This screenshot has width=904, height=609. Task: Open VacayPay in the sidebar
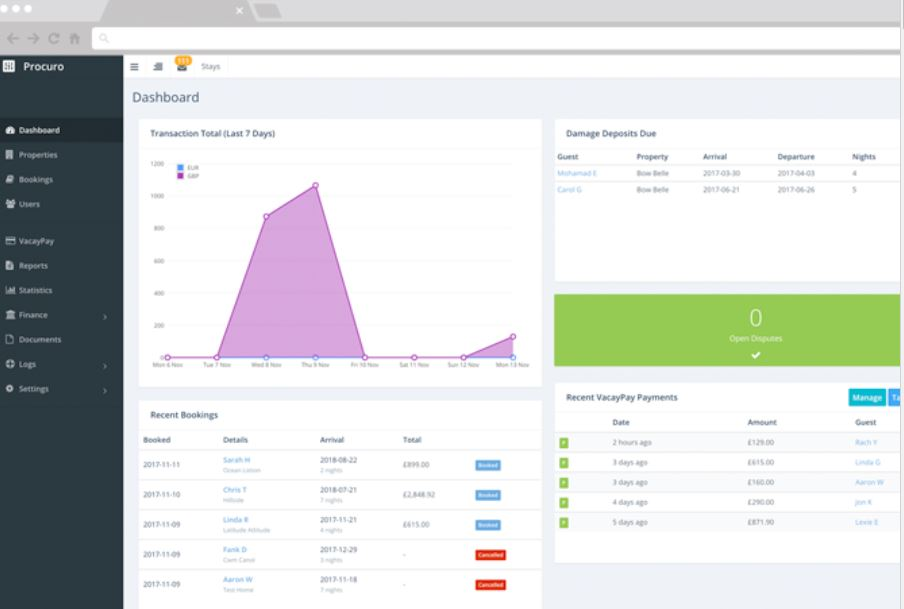(30, 241)
